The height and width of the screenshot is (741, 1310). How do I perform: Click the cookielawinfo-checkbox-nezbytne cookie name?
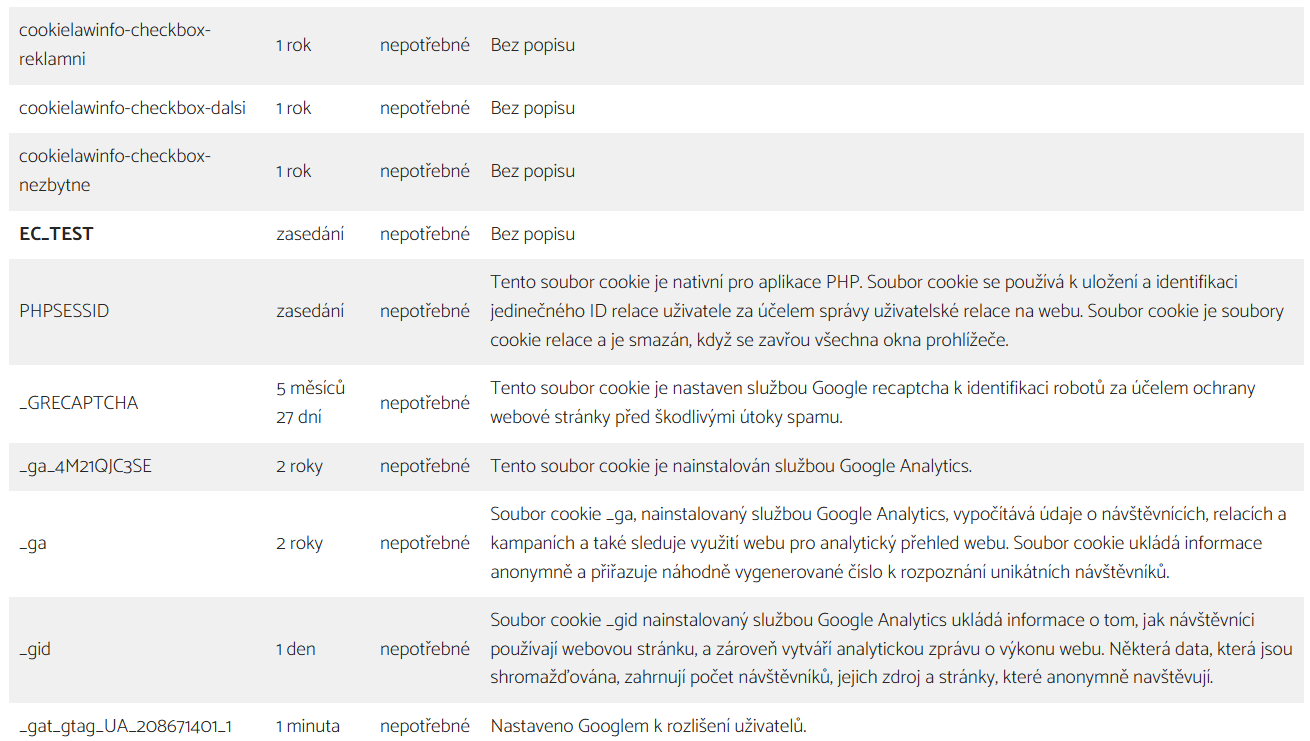115,171
